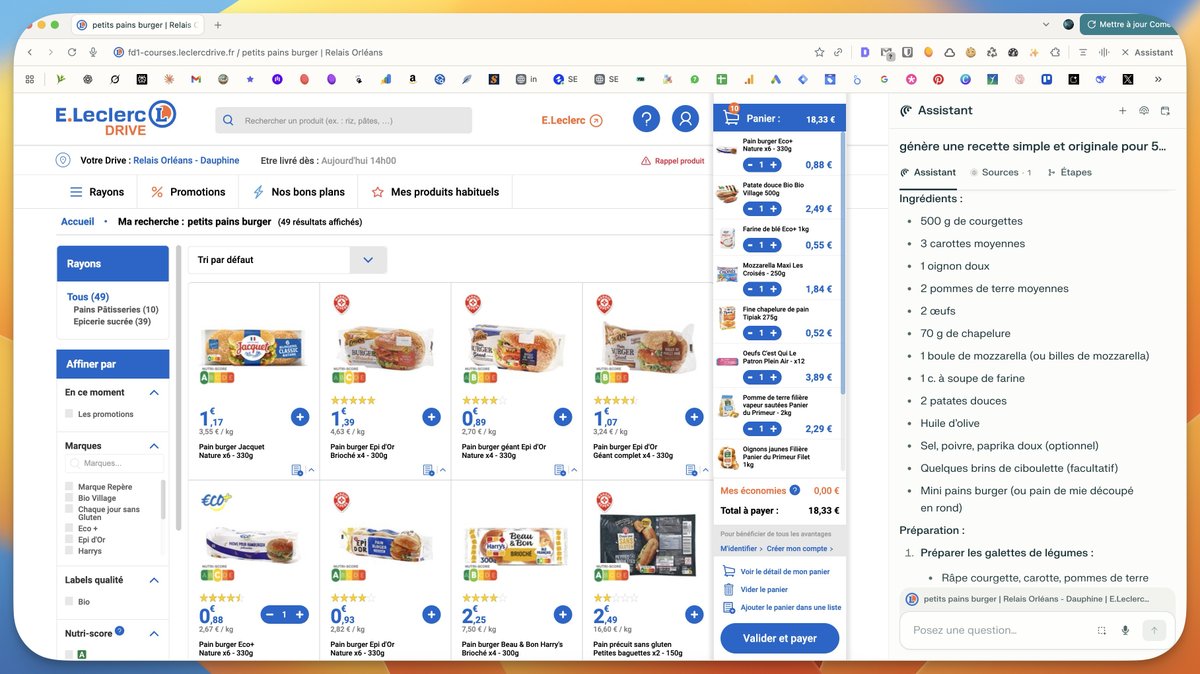Check the Les promotions filter
The image size is (1200, 674).
click(69, 414)
